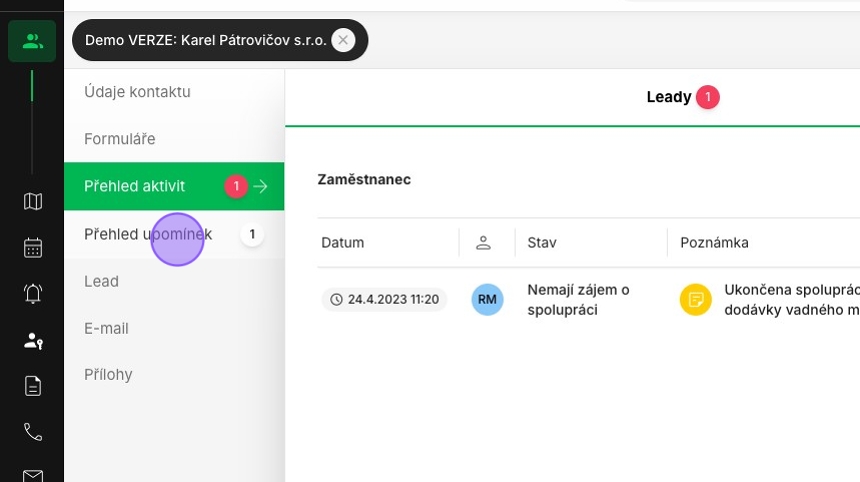The height and width of the screenshot is (482, 860).
Task: Open the contacts icon in sidebar
Action: tap(32, 41)
